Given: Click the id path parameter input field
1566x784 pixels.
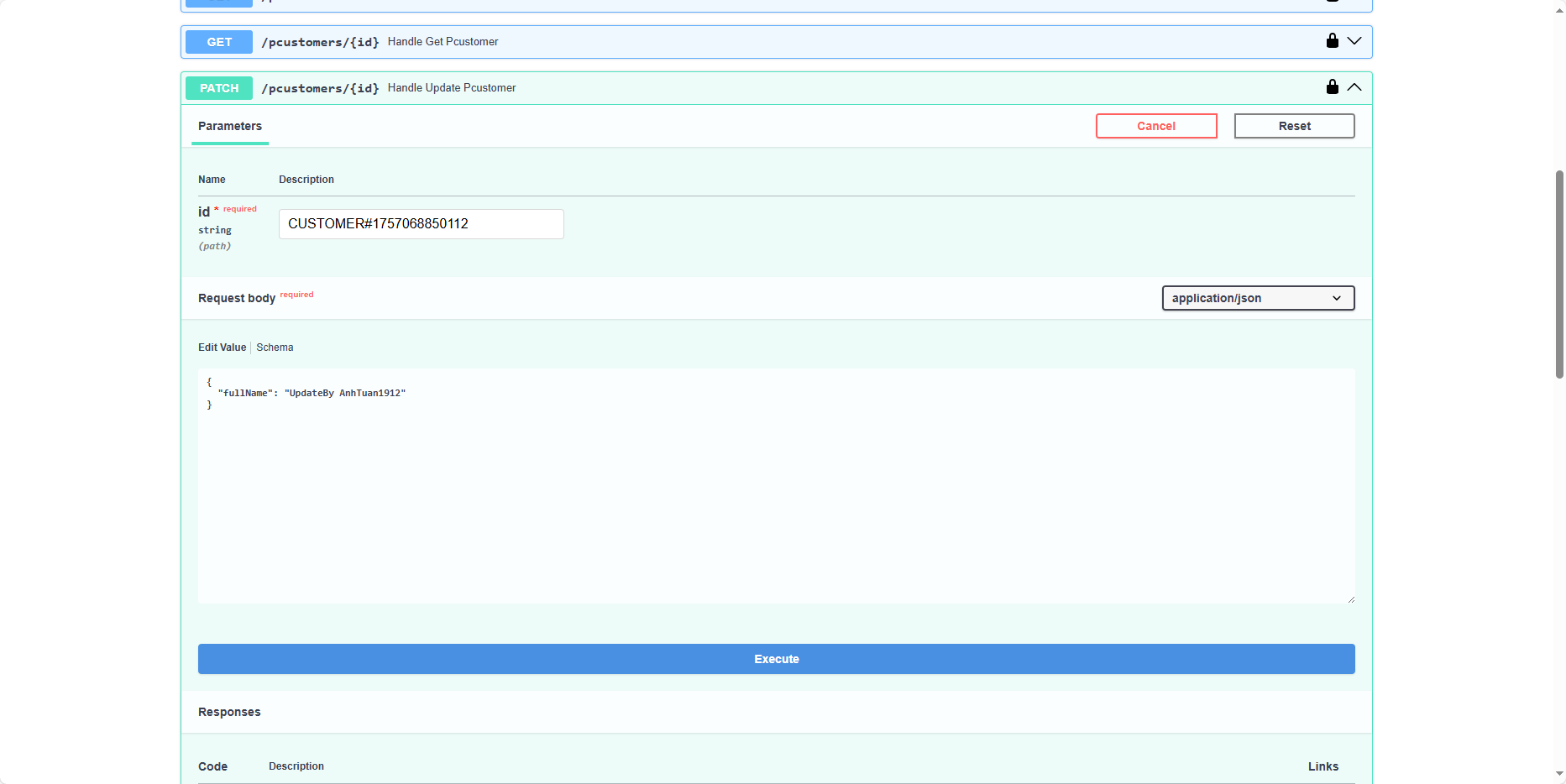Looking at the screenshot, I should 421,224.
